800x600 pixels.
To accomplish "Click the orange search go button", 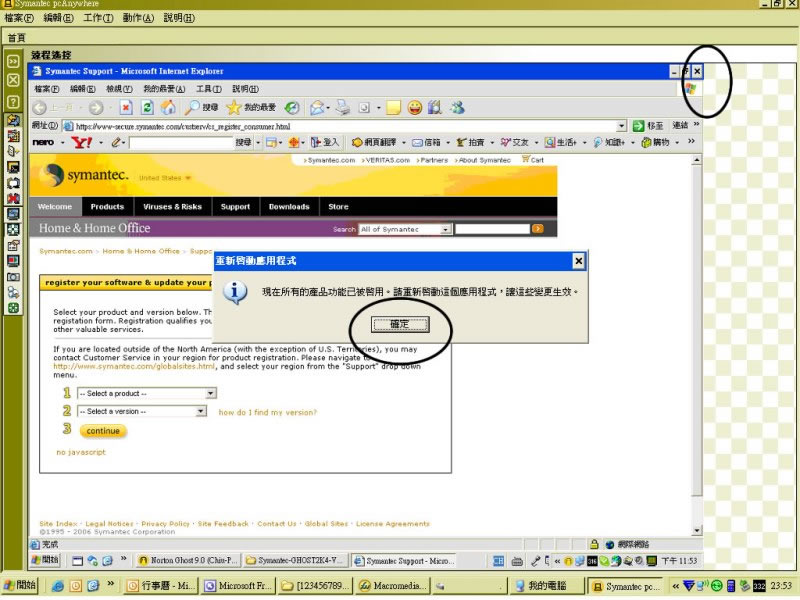I will tap(537, 229).
